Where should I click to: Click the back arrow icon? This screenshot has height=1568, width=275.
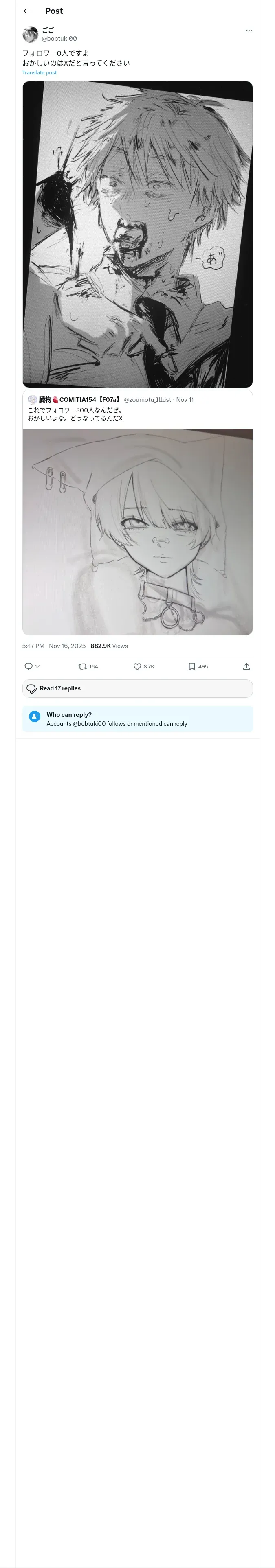click(x=26, y=11)
